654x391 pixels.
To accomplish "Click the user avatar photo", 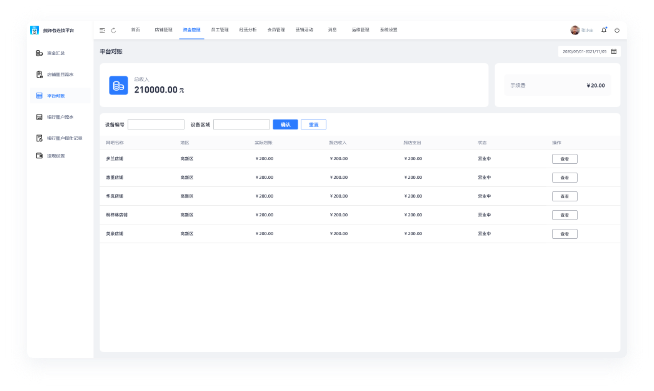I will [575, 30].
